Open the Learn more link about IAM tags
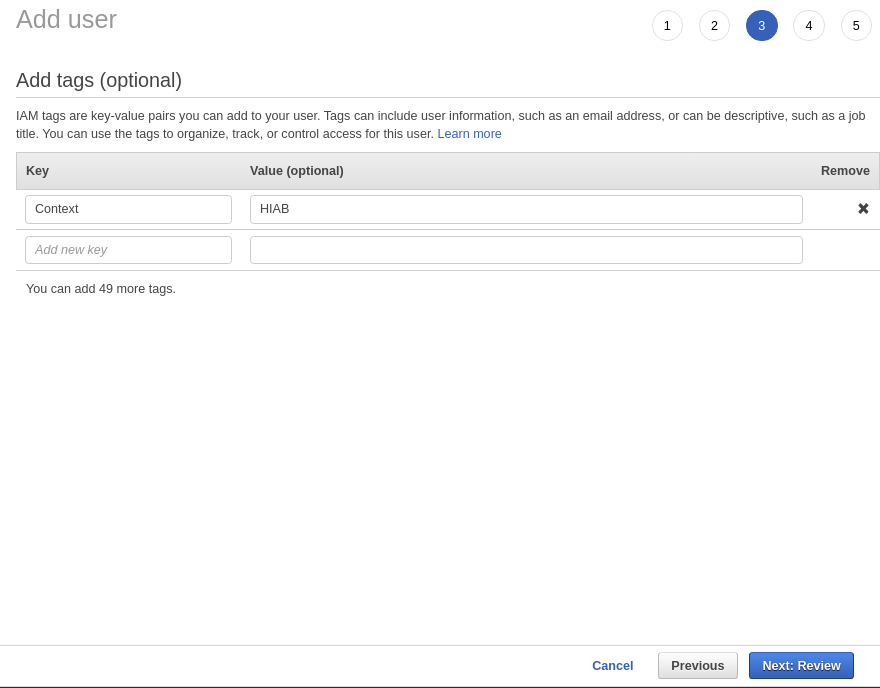The width and height of the screenshot is (880, 688). tap(469, 134)
